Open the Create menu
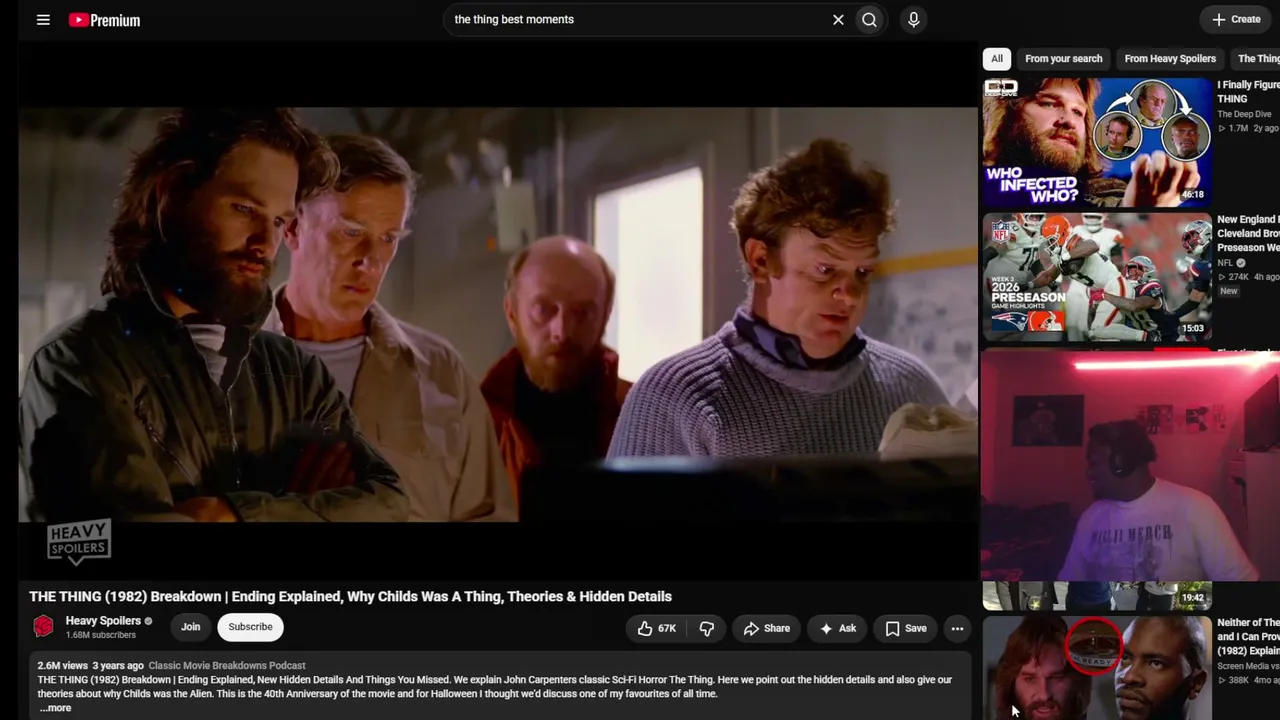Screen dimensions: 1280x720 1237,19
